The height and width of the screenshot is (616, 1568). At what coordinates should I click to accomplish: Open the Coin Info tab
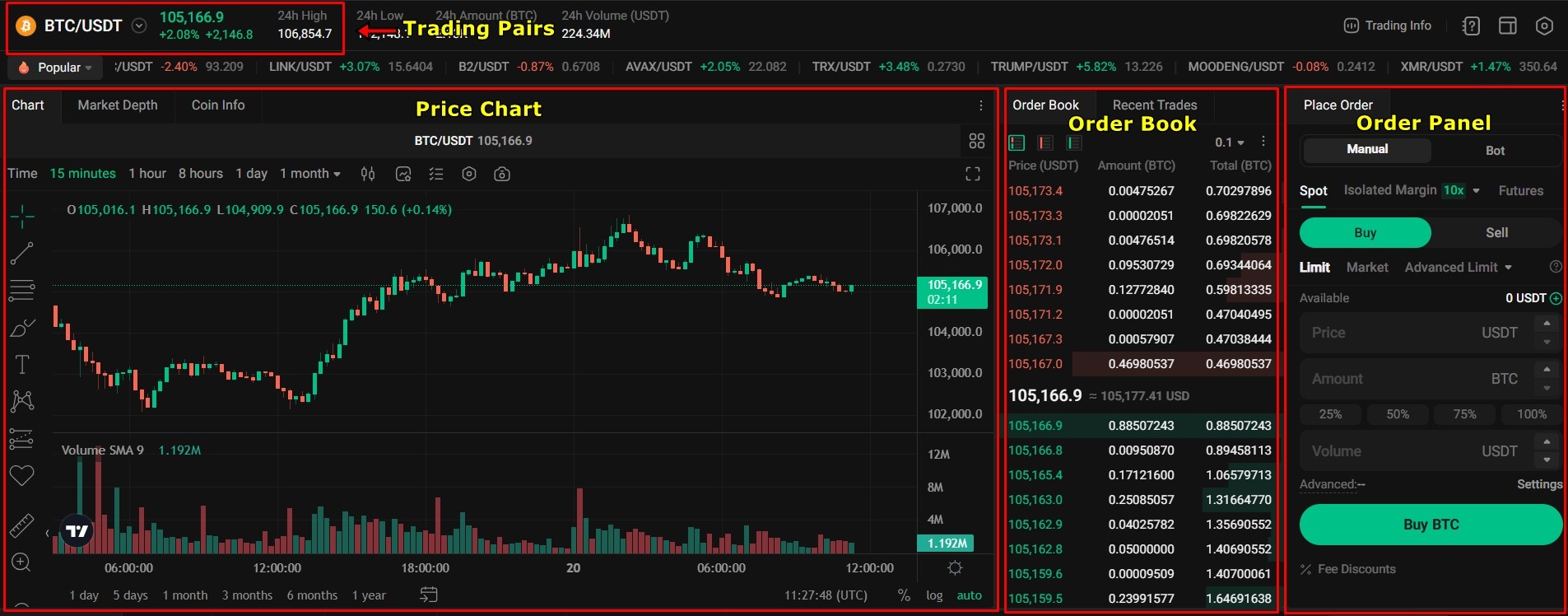click(x=218, y=105)
